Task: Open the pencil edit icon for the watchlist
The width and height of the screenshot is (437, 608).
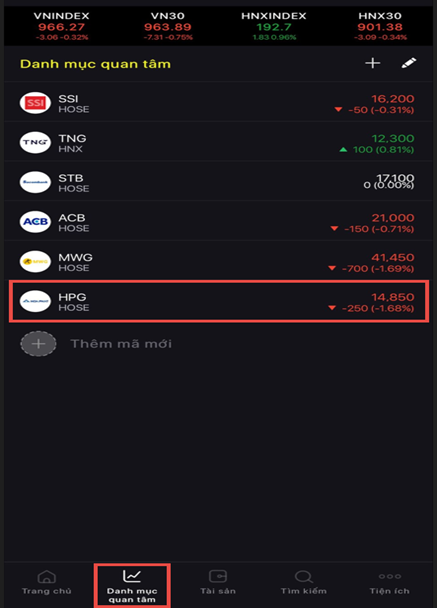Action: pyautogui.click(x=409, y=63)
